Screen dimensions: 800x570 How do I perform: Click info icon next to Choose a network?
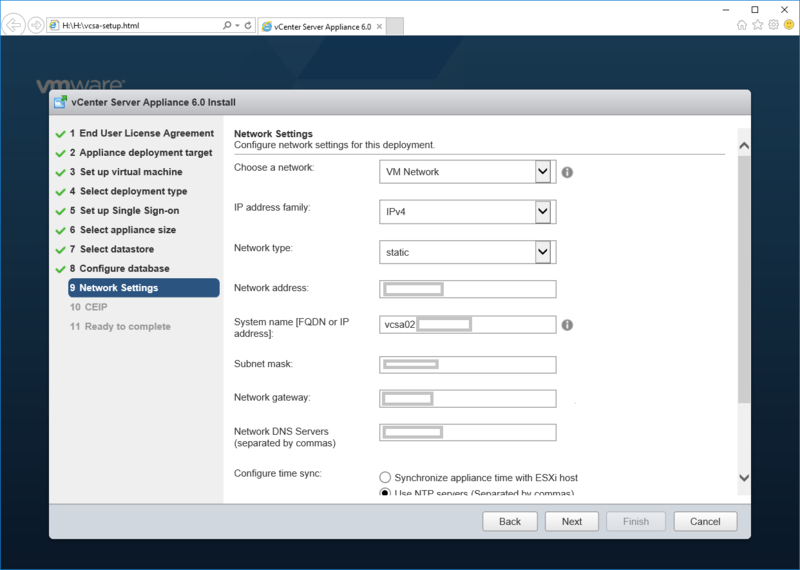pos(567,172)
